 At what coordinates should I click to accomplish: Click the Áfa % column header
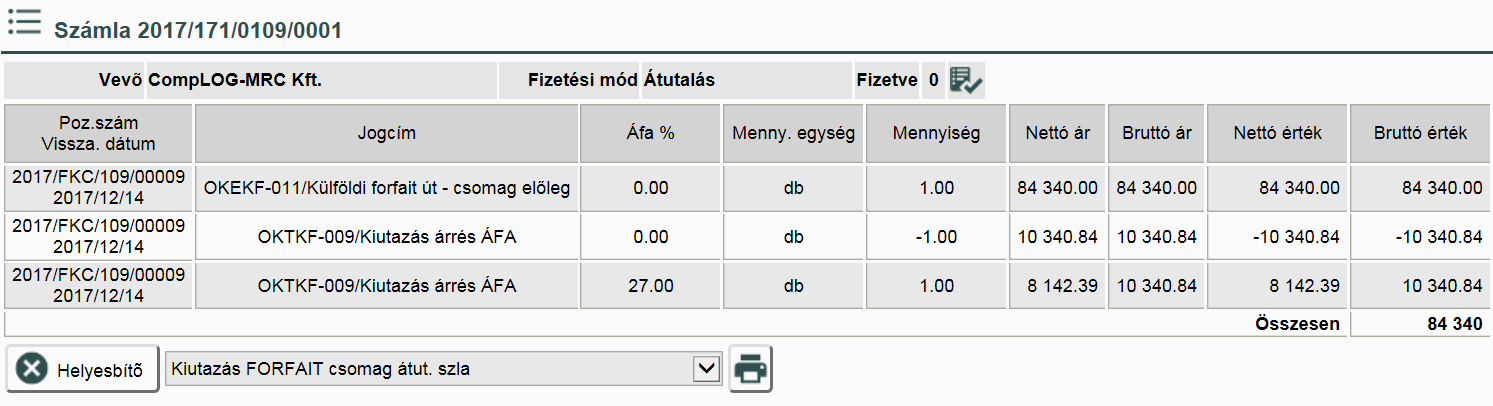coord(651,133)
